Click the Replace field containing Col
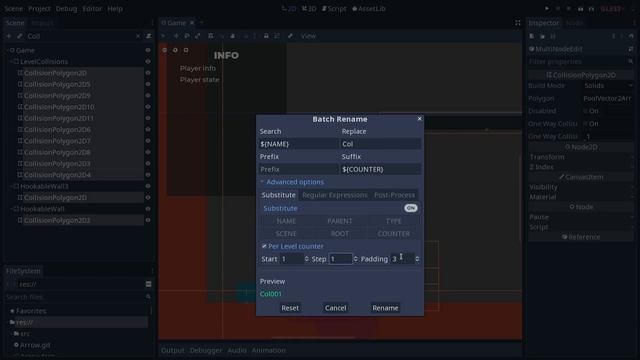This screenshot has width=640, height=360. 380,144
